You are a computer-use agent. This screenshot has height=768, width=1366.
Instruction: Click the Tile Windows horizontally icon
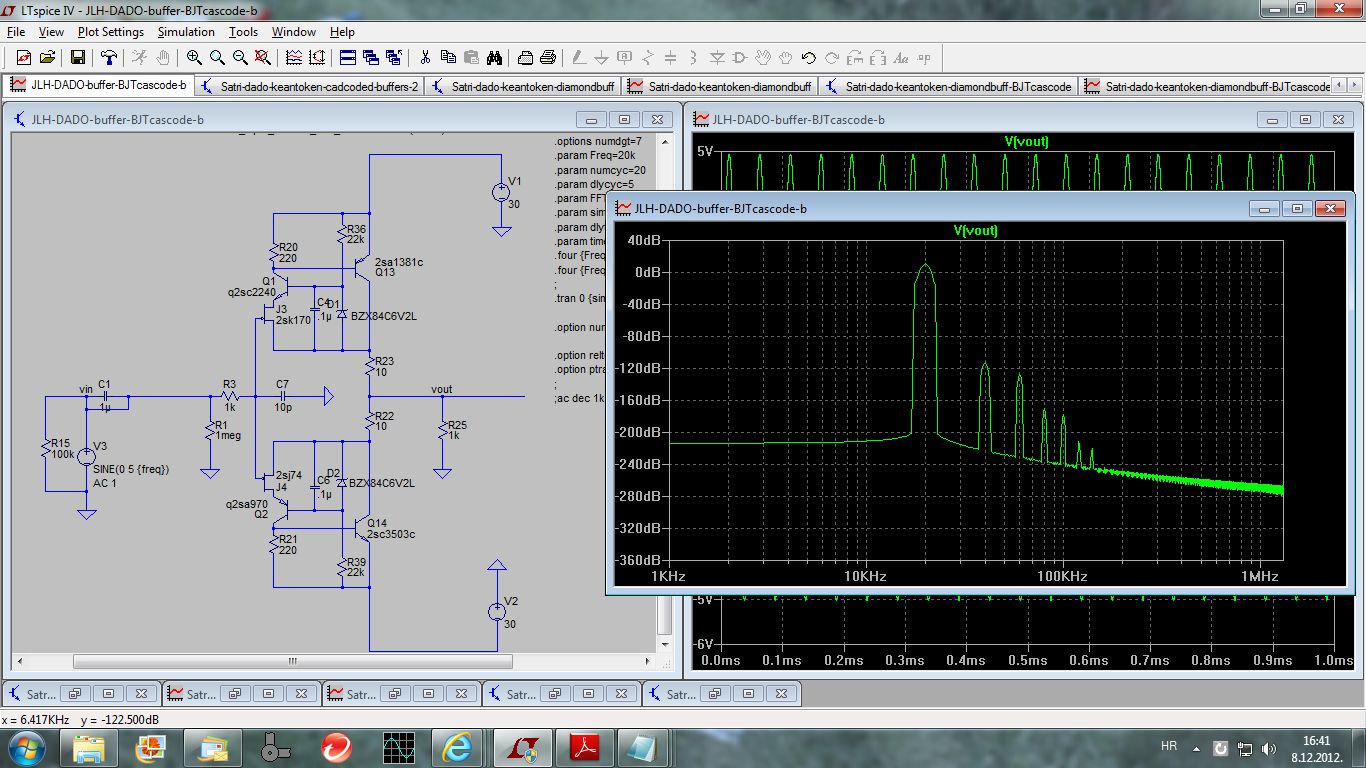click(x=347, y=58)
